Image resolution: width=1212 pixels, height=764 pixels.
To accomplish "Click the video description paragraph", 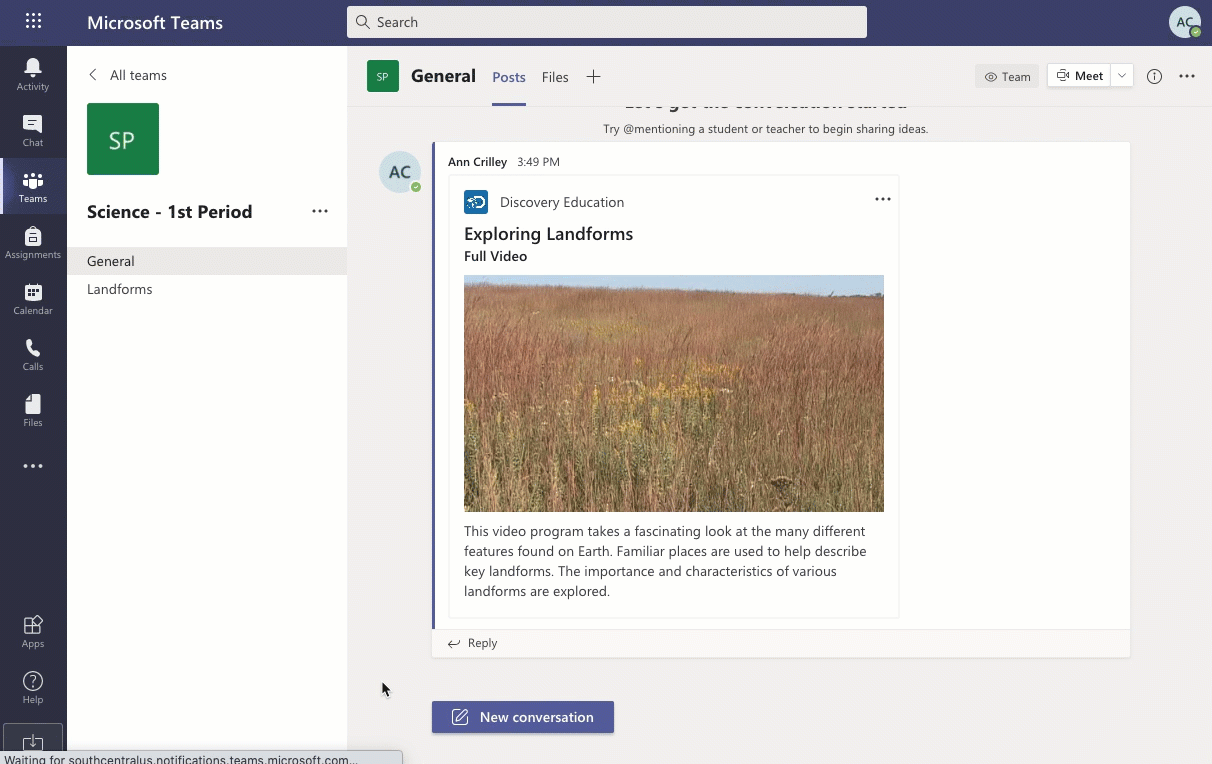I will [x=665, y=561].
